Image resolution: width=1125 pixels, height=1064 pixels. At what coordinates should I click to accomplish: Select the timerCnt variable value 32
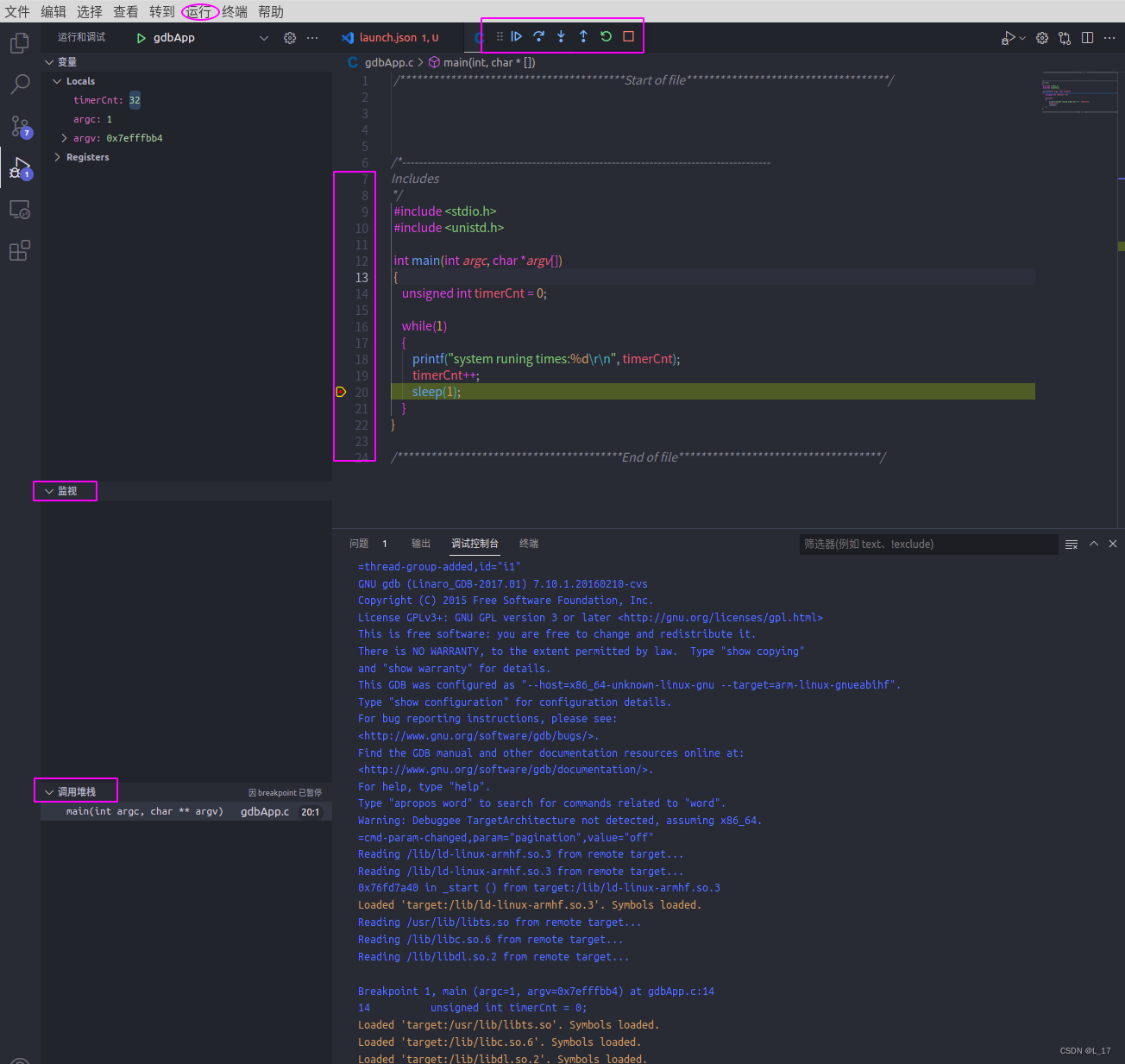135,100
